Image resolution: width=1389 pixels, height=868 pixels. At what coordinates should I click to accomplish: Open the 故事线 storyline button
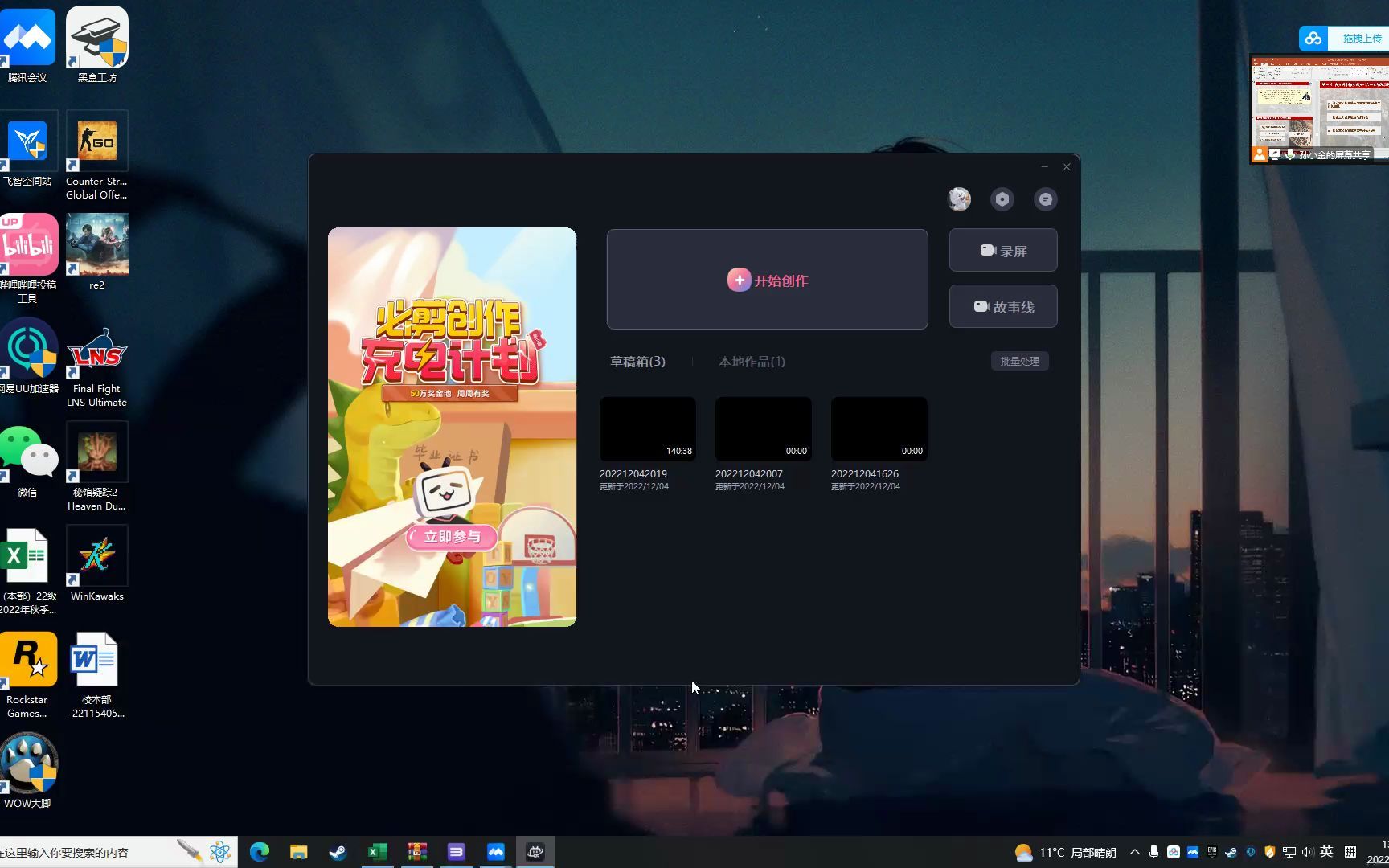(x=1003, y=306)
